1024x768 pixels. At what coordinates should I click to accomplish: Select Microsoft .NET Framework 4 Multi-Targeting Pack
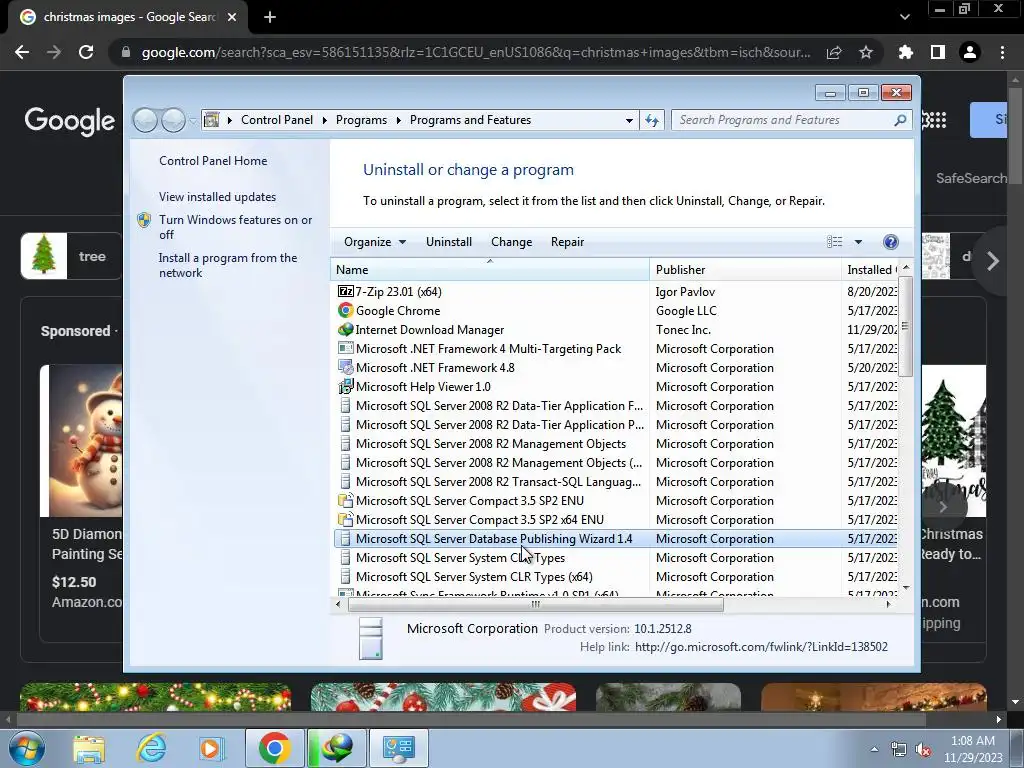615,349
